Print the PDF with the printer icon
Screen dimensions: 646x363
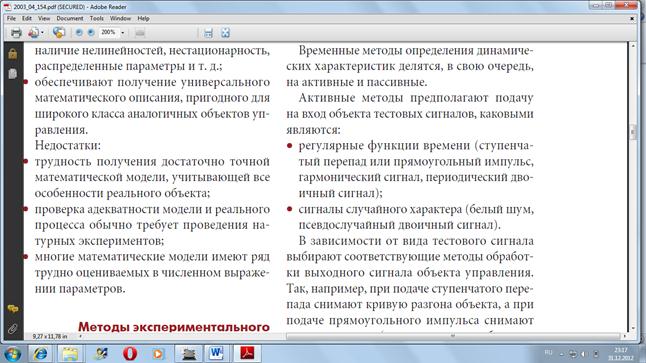click(16, 33)
